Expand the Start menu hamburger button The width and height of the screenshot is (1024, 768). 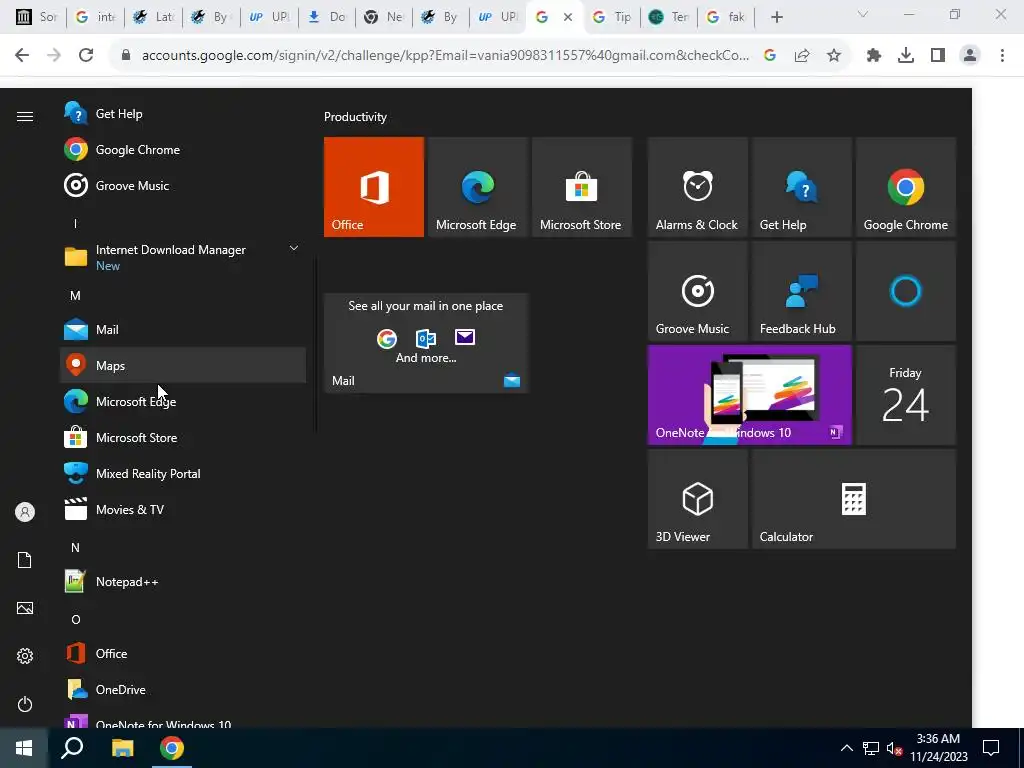click(25, 116)
